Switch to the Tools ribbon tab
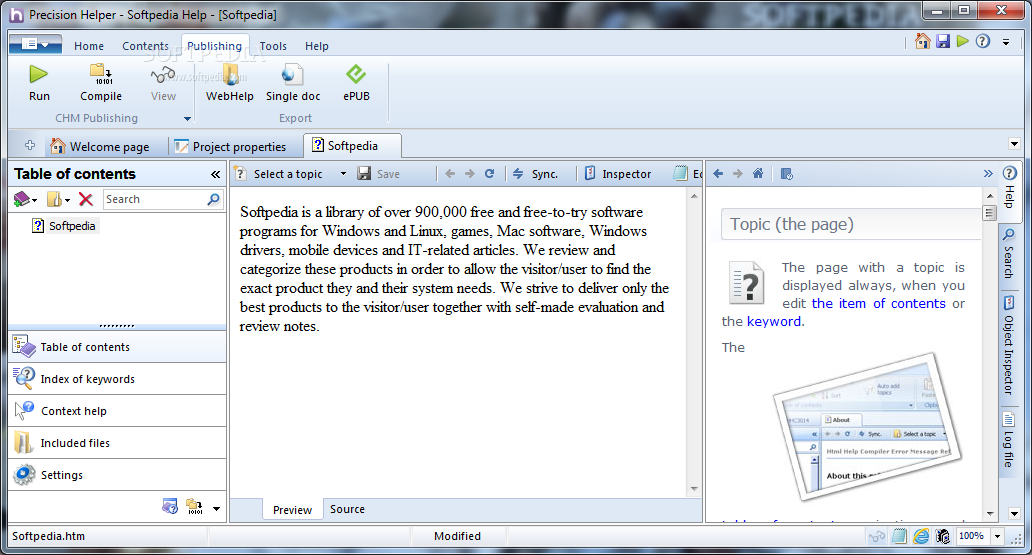This screenshot has width=1032, height=555. pos(272,46)
